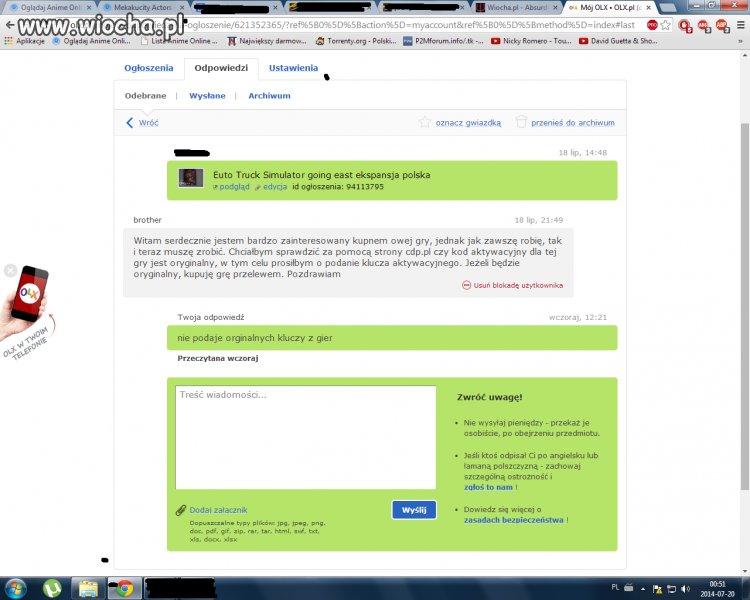Close the Mój OLX browser tab
The width and height of the screenshot is (750, 600).
(649, 8)
